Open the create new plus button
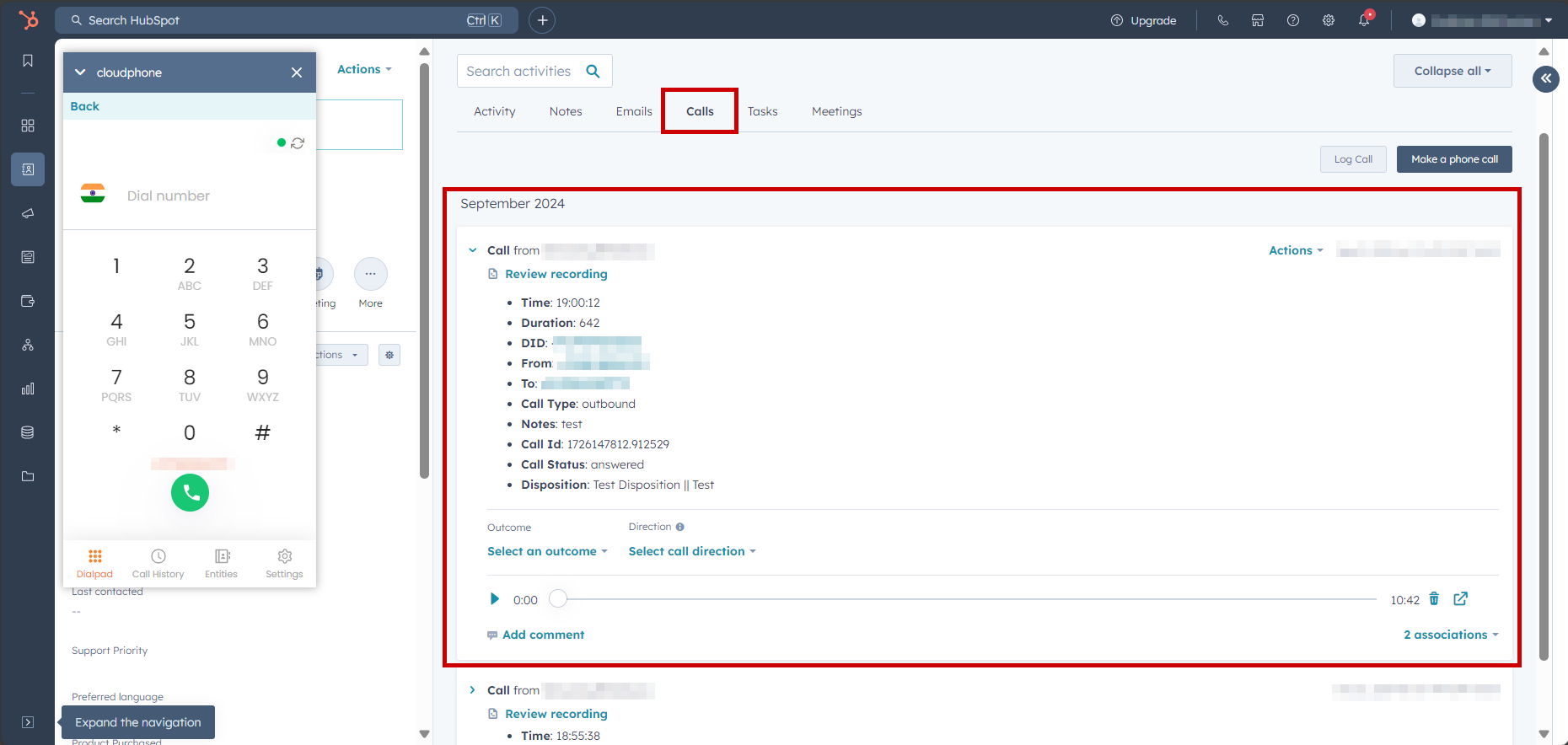The width and height of the screenshot is (1568, 745). point(542,20)
